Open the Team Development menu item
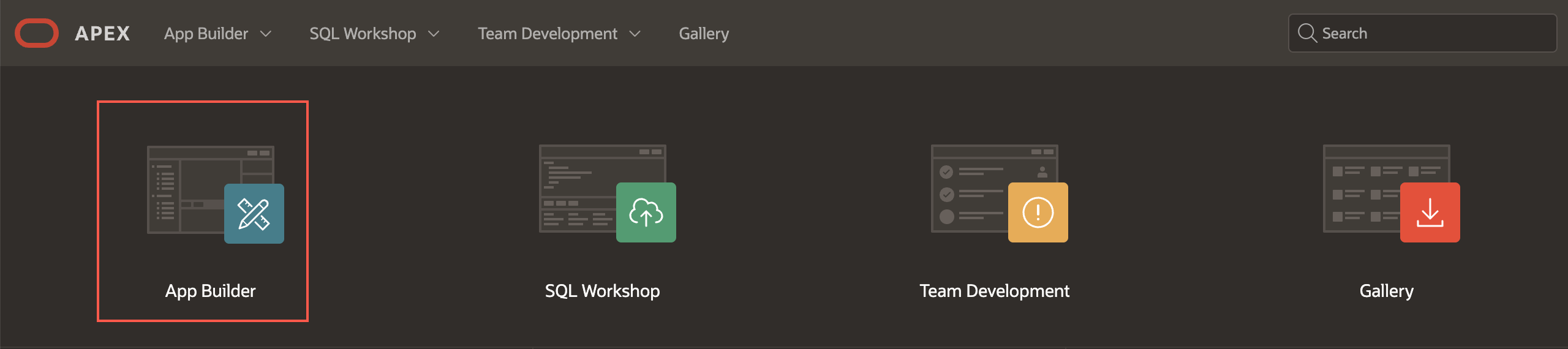 coord(548,33)
